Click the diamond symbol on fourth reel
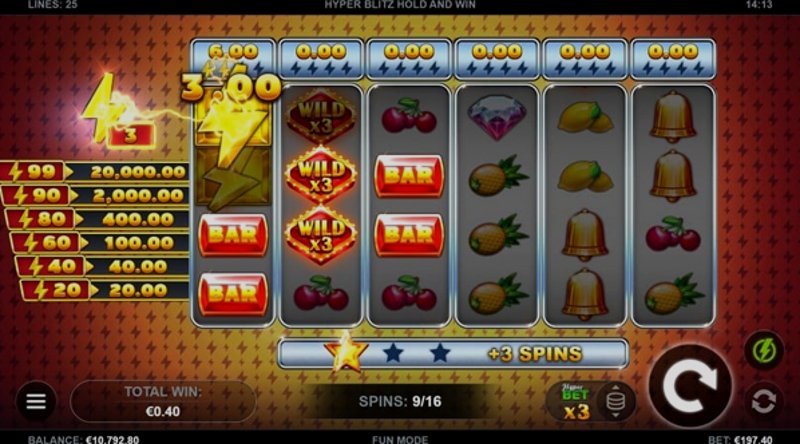 496,117
